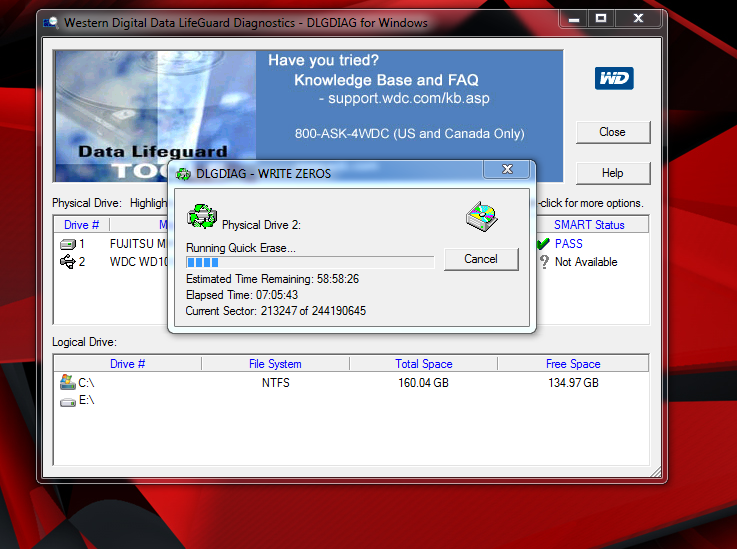Click the Close button in main window
This screenshot has width=737, height=549.
point(613,132)
